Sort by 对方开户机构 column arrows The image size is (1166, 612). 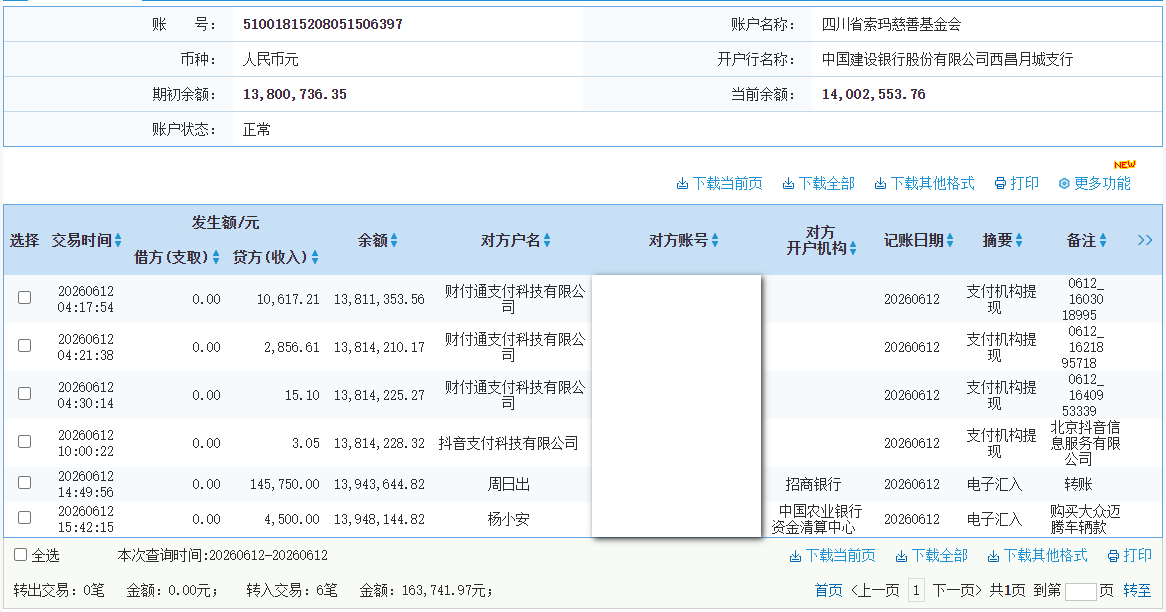coord(853,248)
